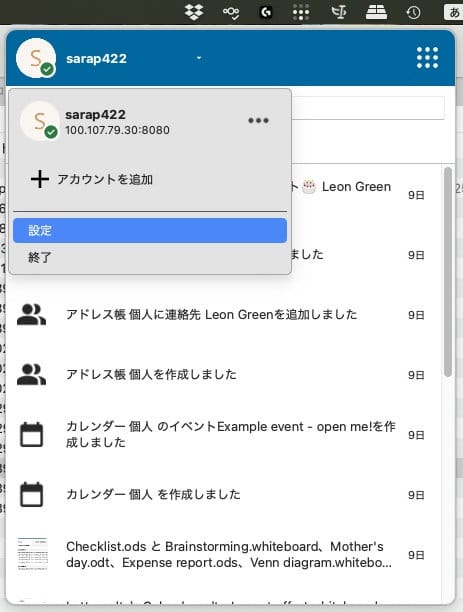Click the contacts icon next to アドレス帳 個人を作成しました

click(x=31, y=375)
